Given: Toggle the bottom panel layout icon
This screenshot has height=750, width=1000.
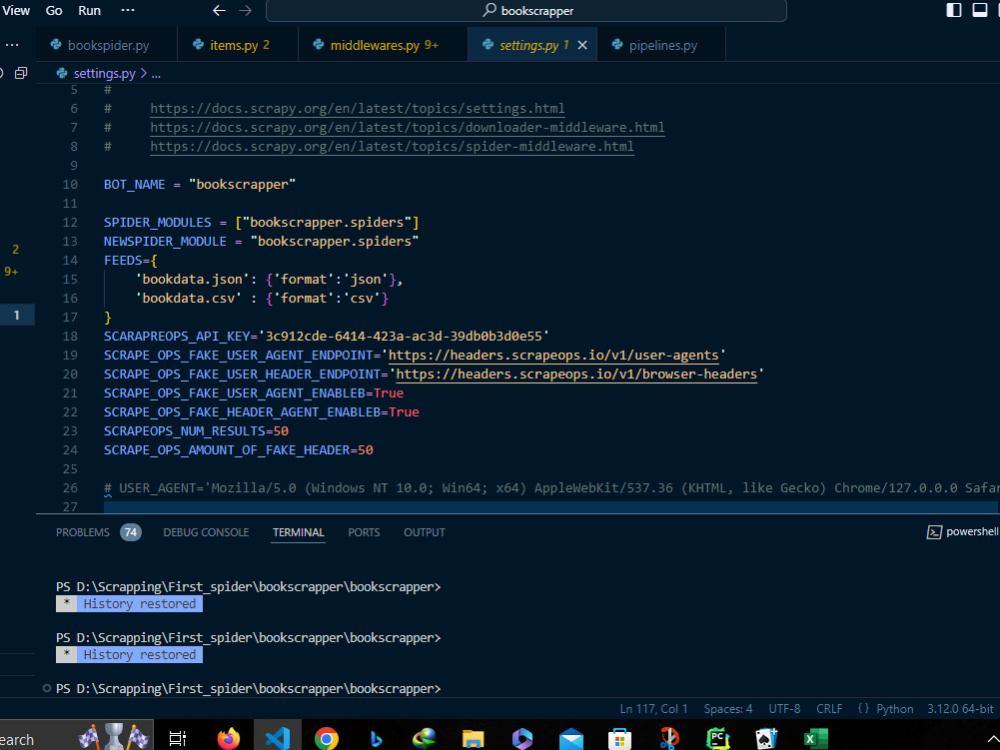Looking at the screenshot, I should click(x=980, y=10).
